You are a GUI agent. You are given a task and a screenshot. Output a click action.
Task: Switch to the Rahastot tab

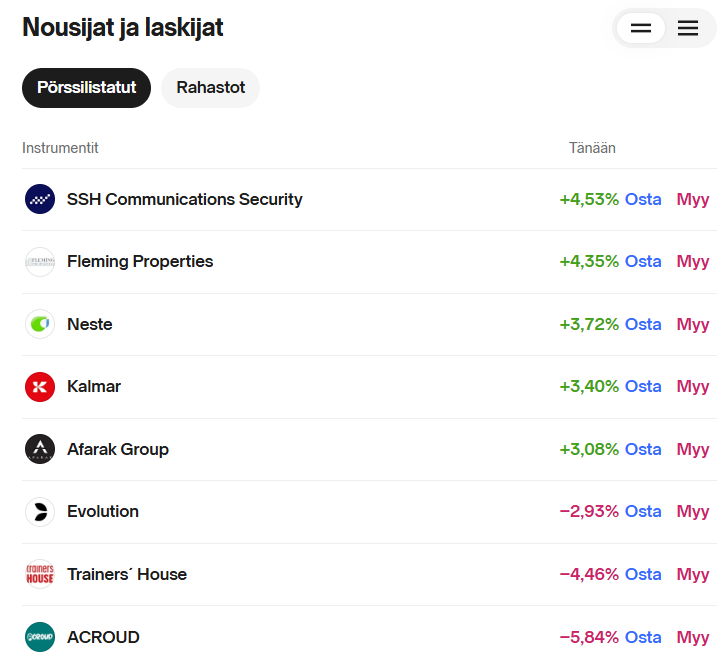pos(210,88)
